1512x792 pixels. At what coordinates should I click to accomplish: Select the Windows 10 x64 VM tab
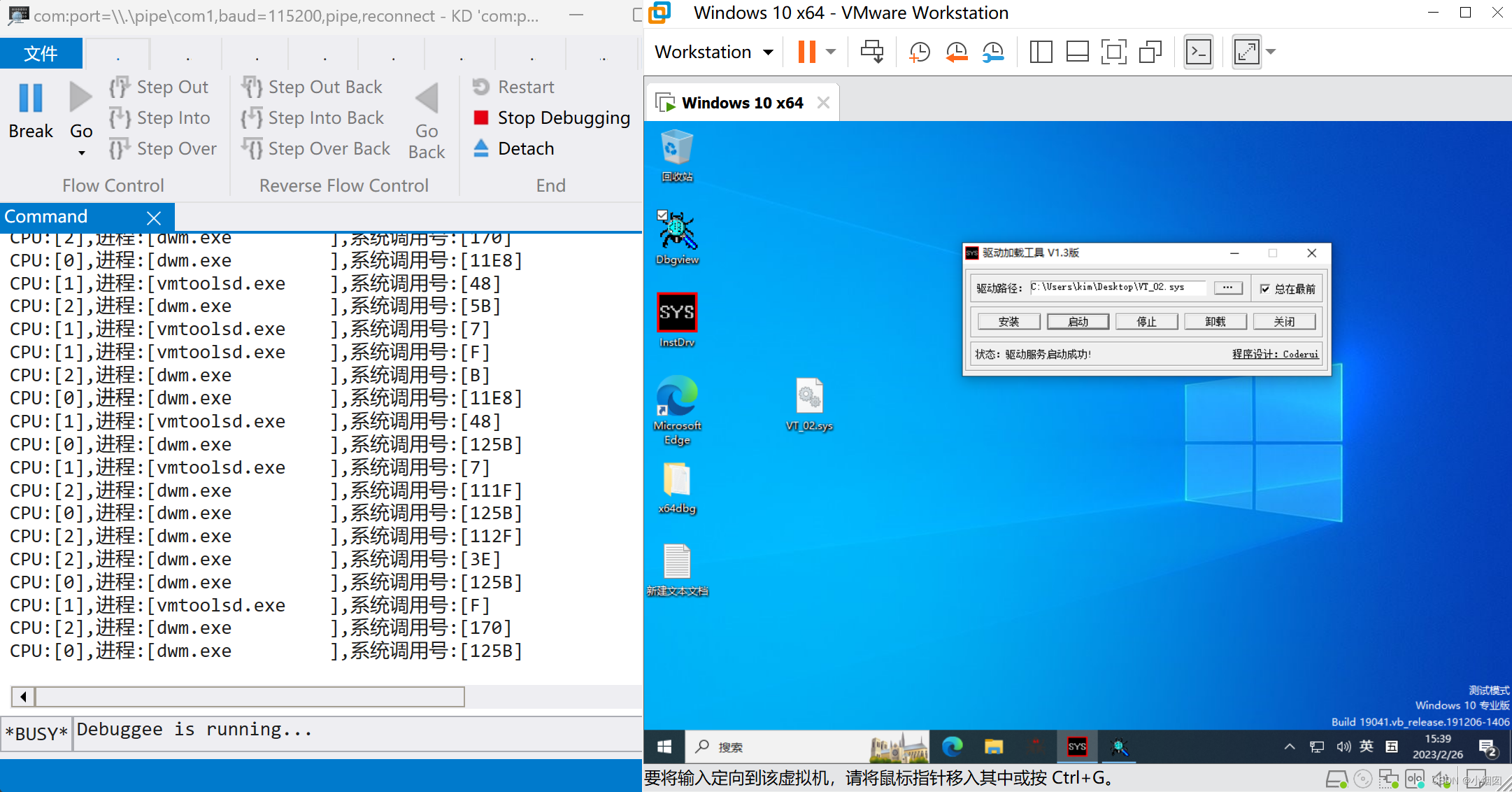(x=741, y=102)
